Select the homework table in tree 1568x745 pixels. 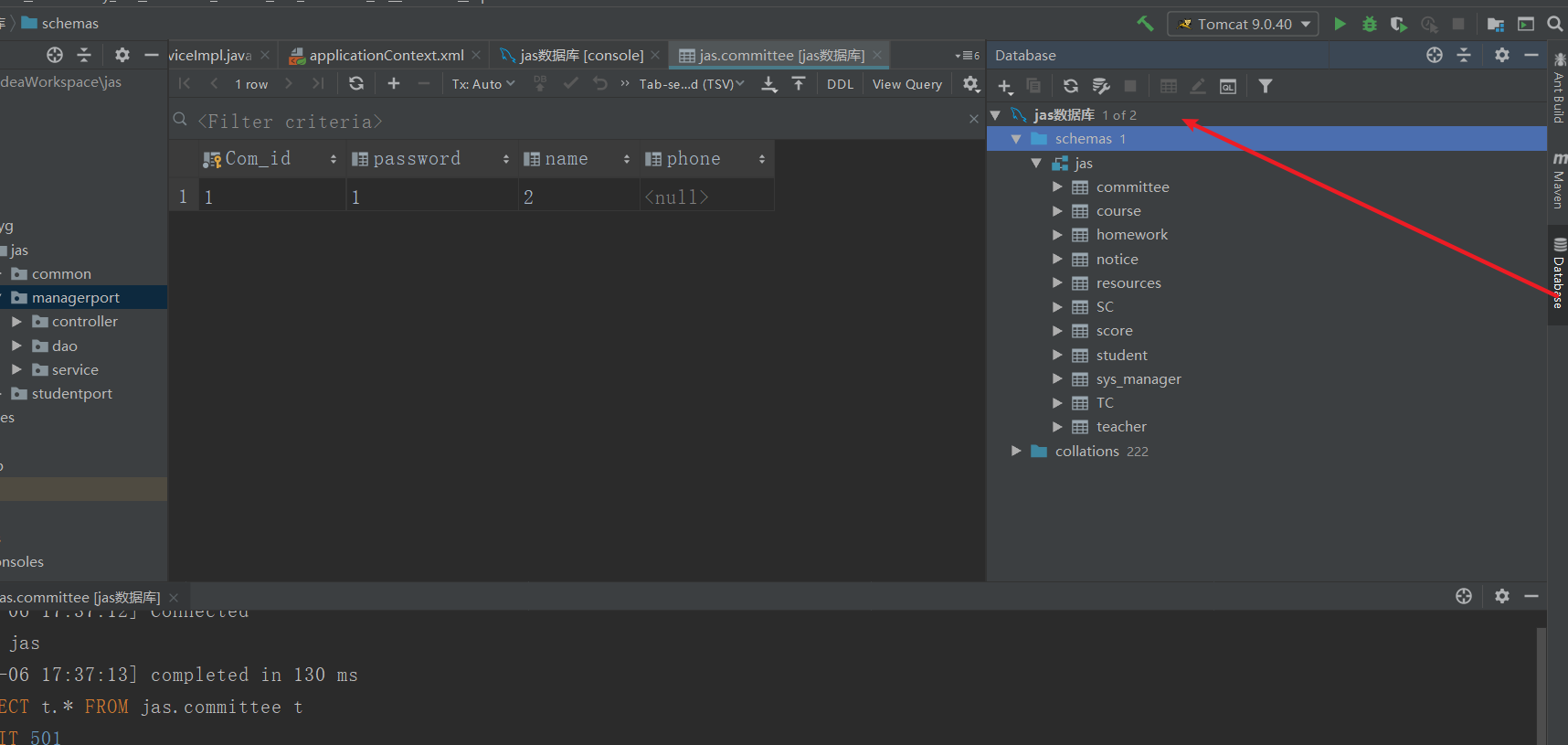tap(1131, 235)
